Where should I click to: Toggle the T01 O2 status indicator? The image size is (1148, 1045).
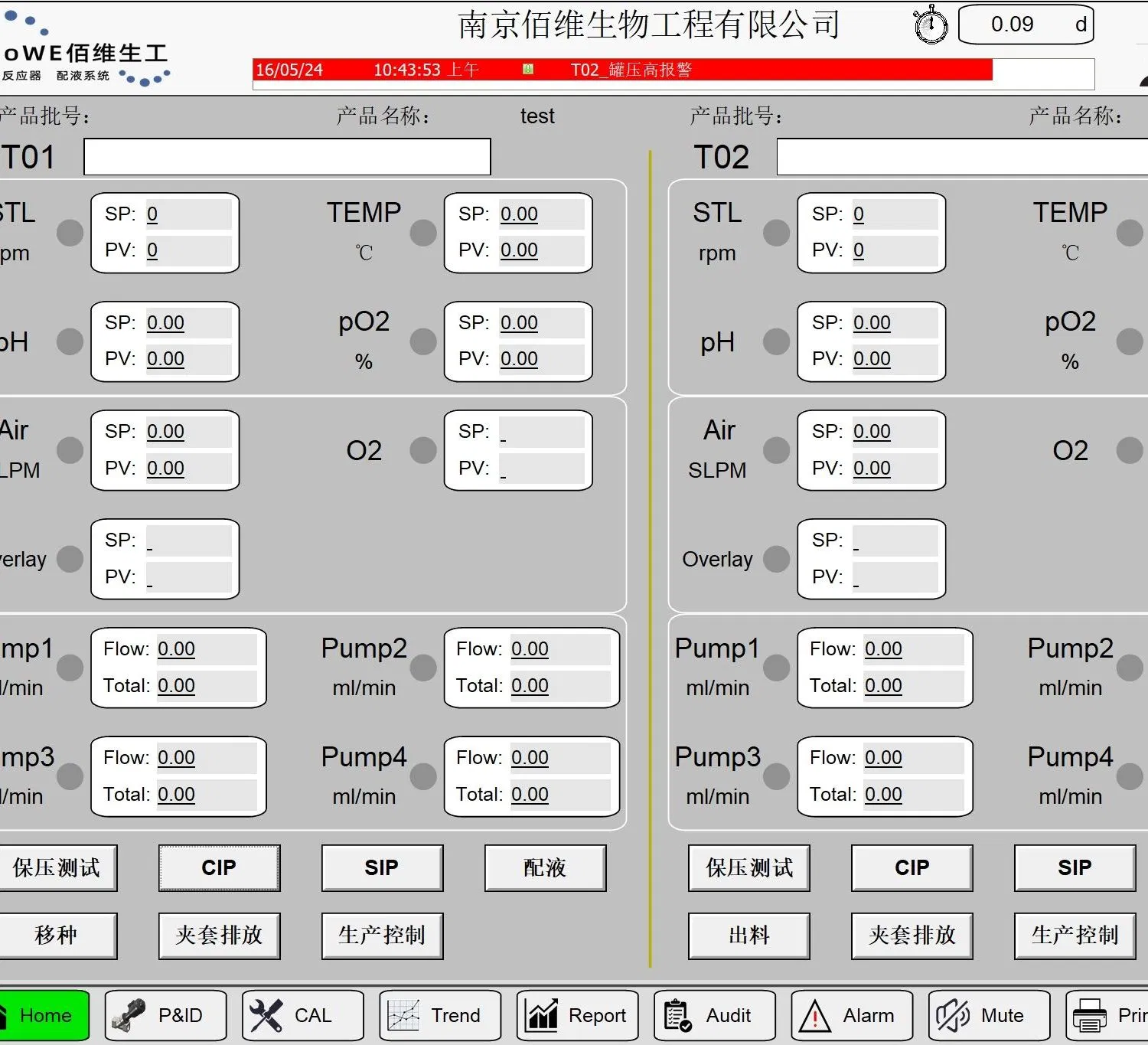pos(423,450)
